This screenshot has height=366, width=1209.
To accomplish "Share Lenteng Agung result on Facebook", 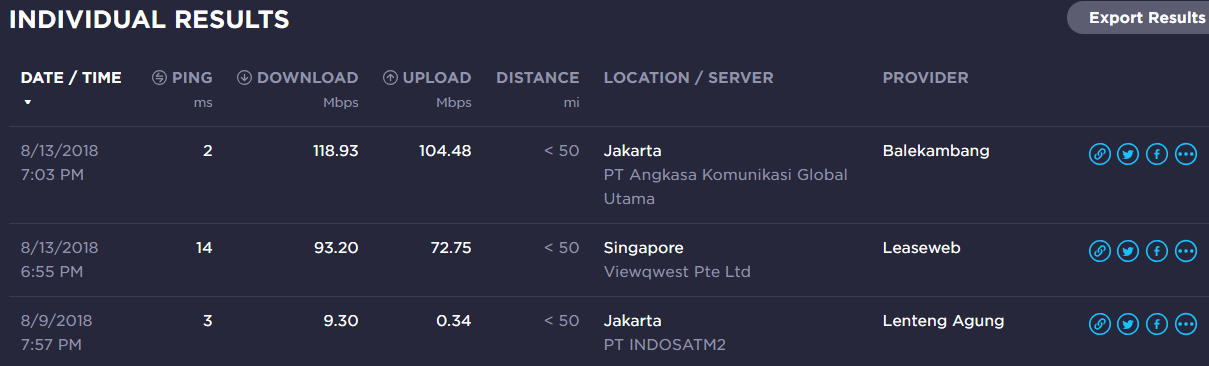I will [1157, 324].
